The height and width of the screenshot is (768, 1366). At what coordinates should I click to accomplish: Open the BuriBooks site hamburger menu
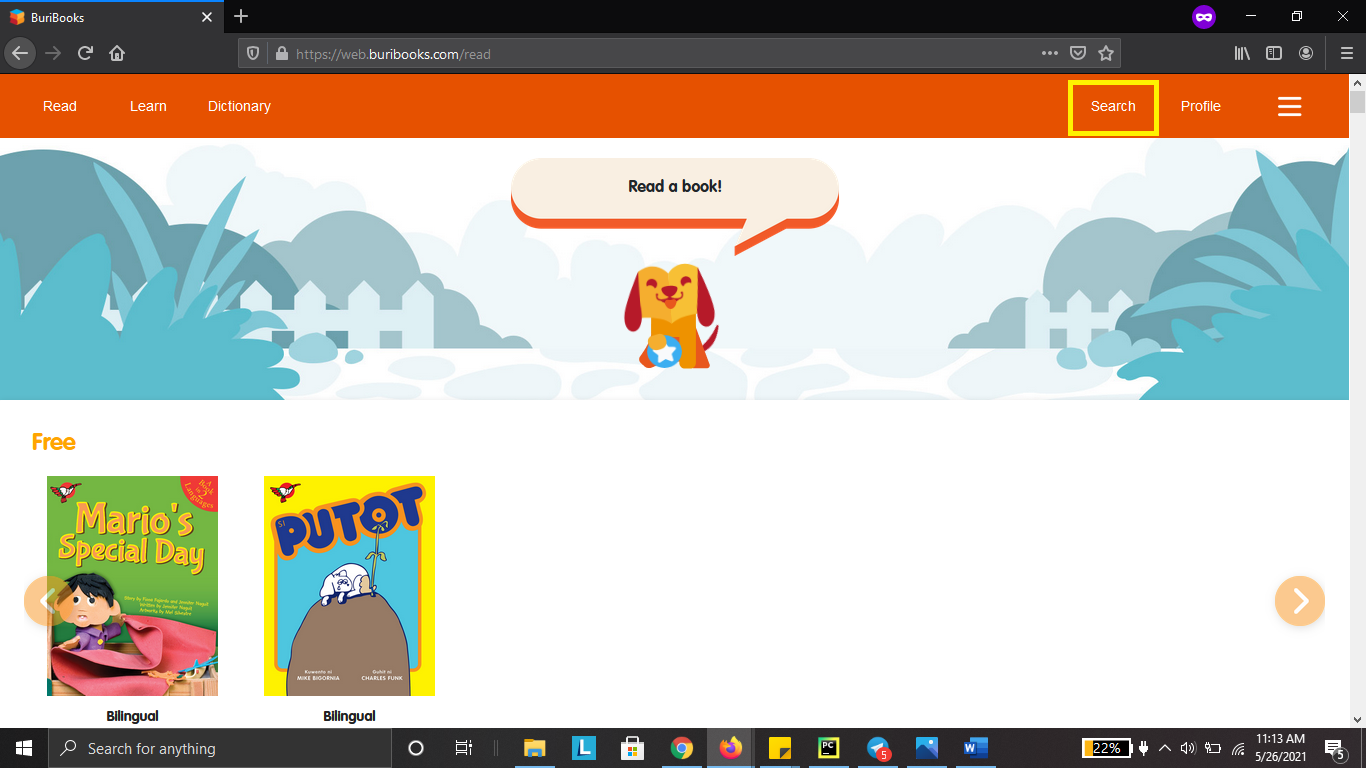click(x=1290, y=106)
